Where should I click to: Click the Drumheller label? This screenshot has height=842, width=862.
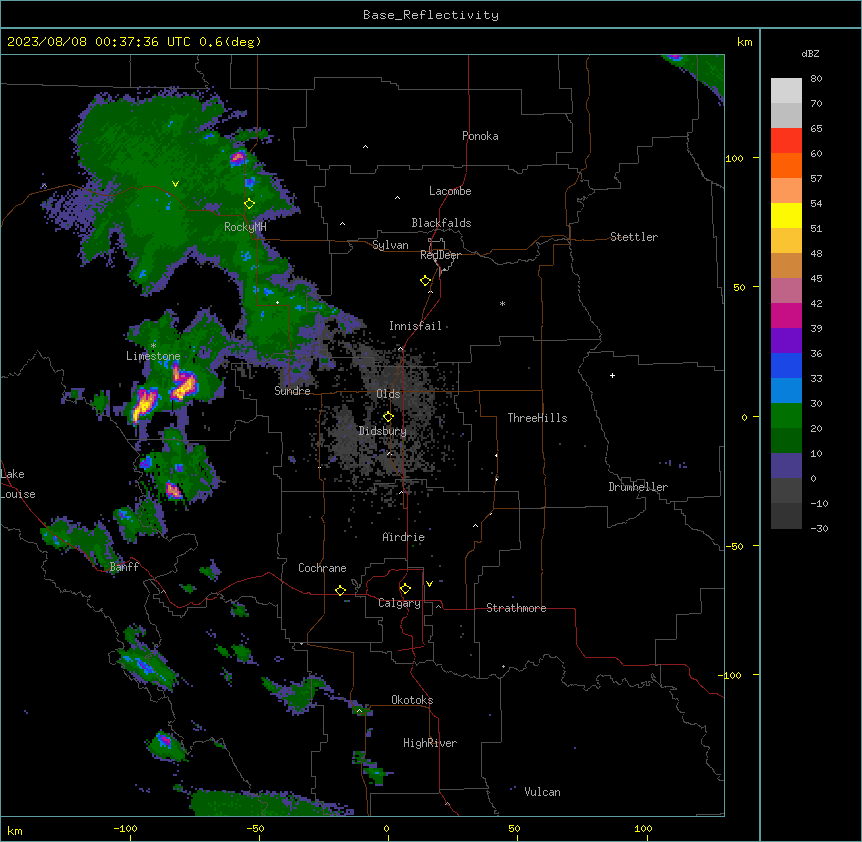(x=638, y=487)
